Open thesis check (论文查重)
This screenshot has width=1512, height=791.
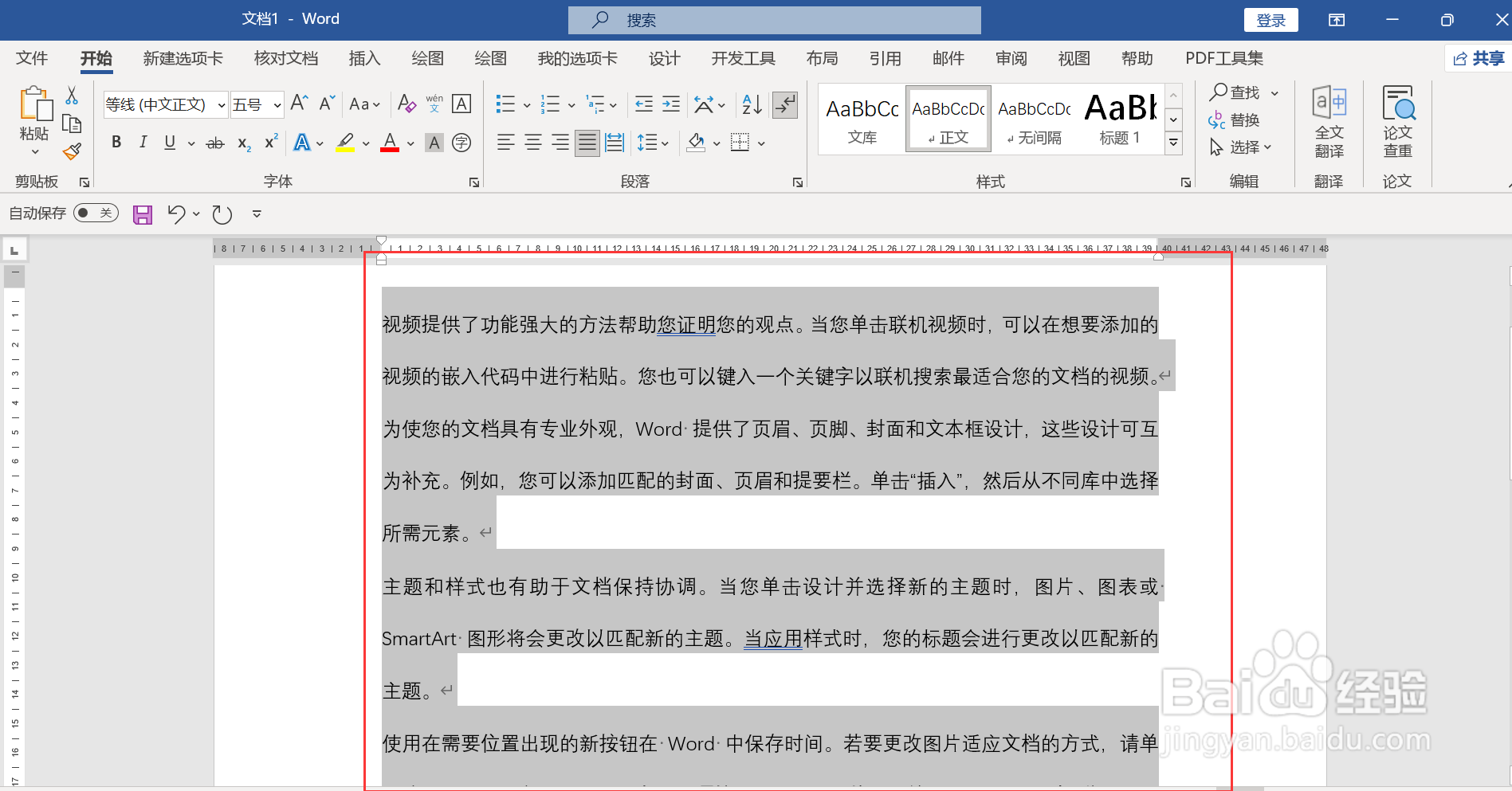tap(1397, 122)
